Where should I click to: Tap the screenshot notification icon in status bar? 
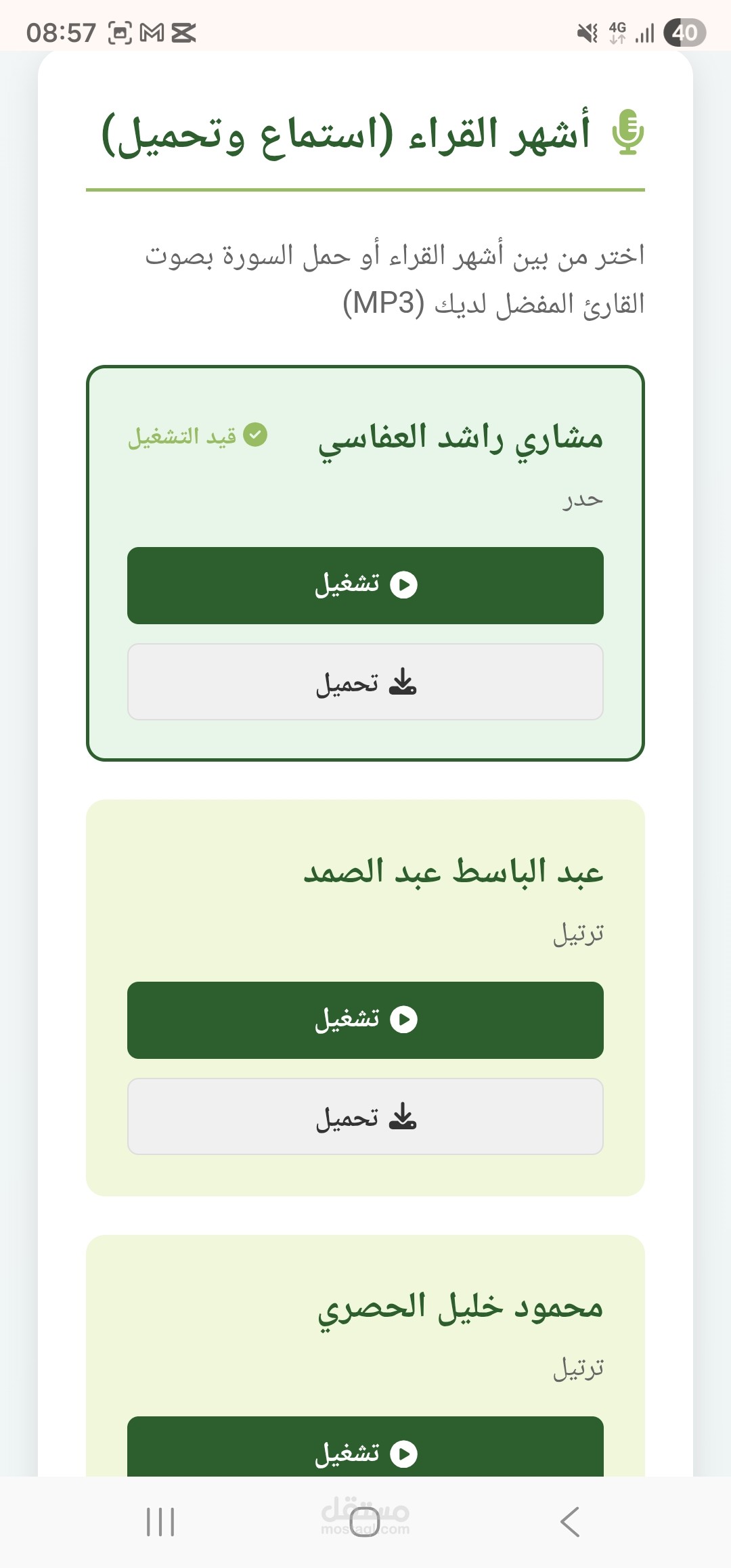[x=120, y=32]
